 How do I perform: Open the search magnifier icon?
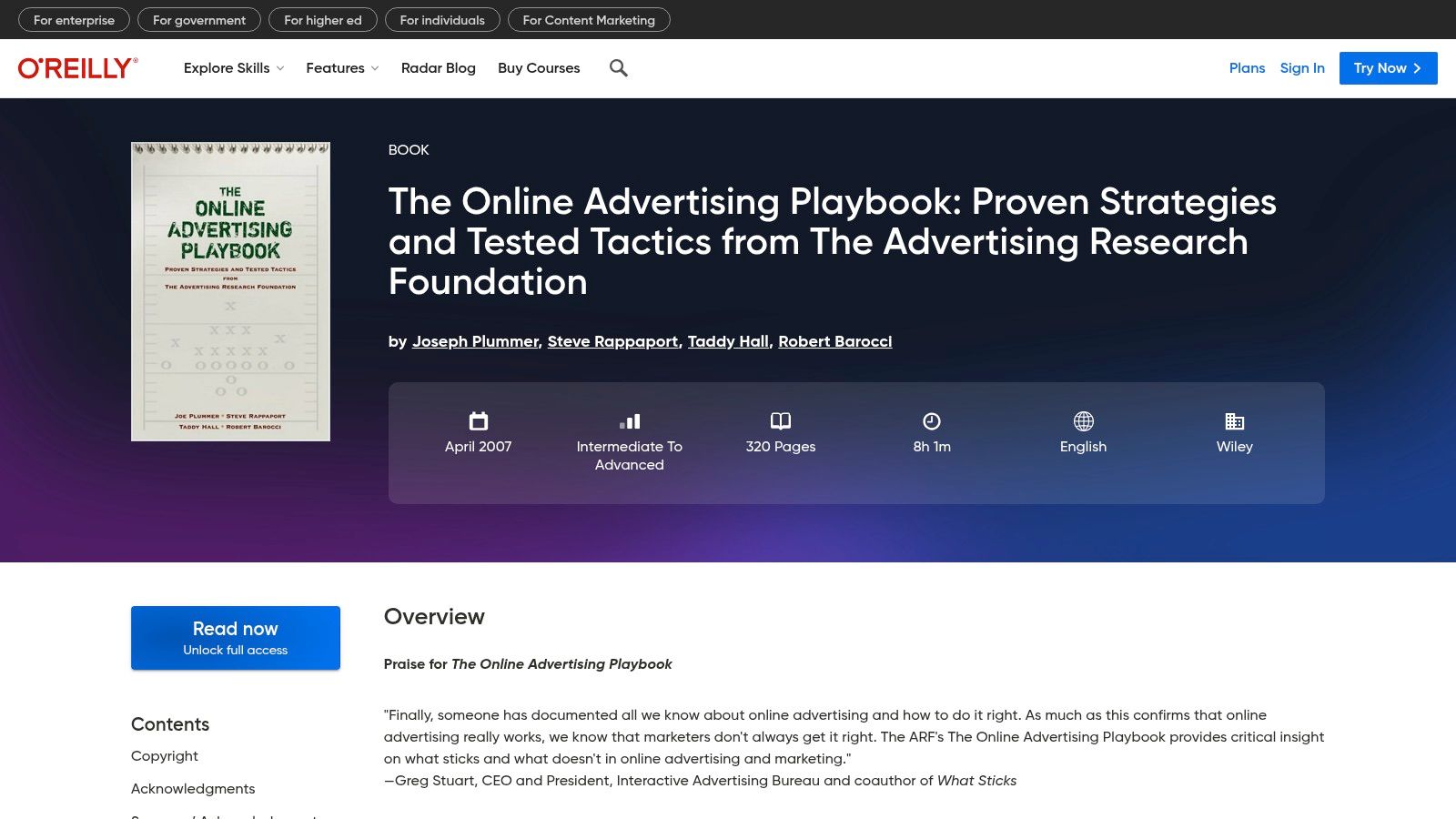click(x=619, y=68)
